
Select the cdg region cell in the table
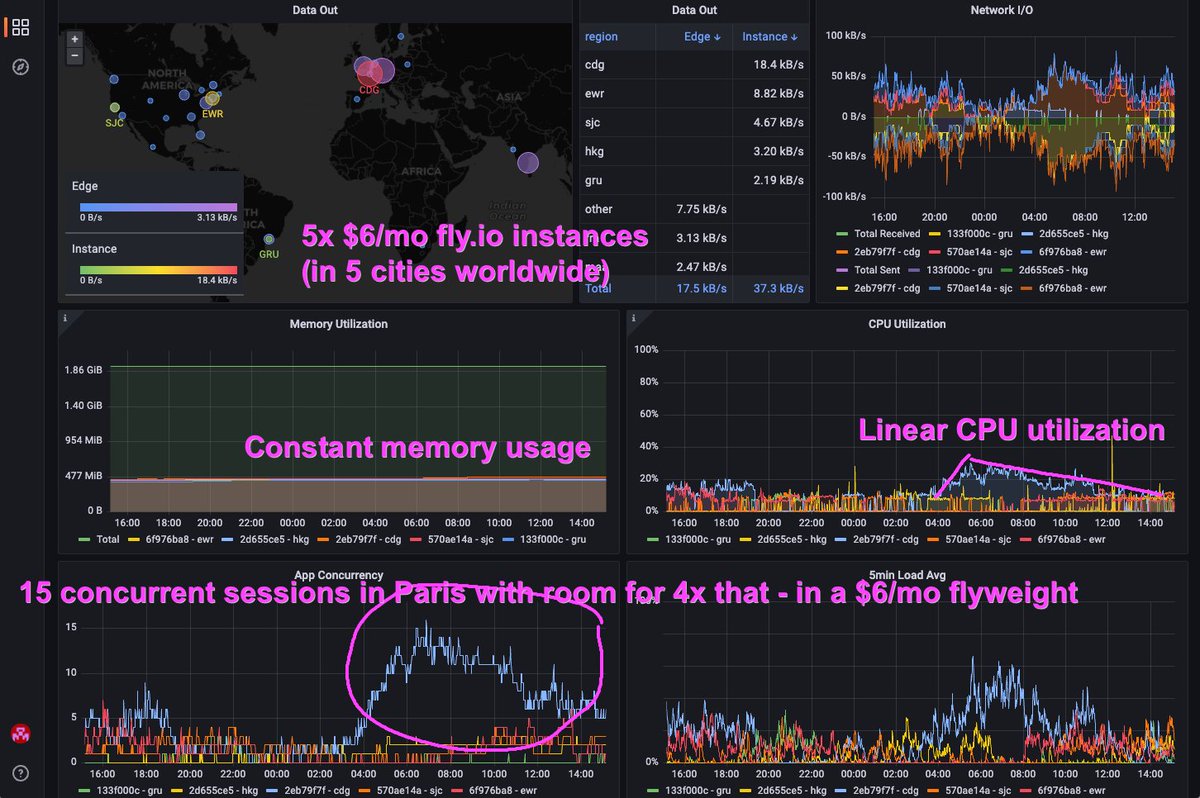(617, 65)
